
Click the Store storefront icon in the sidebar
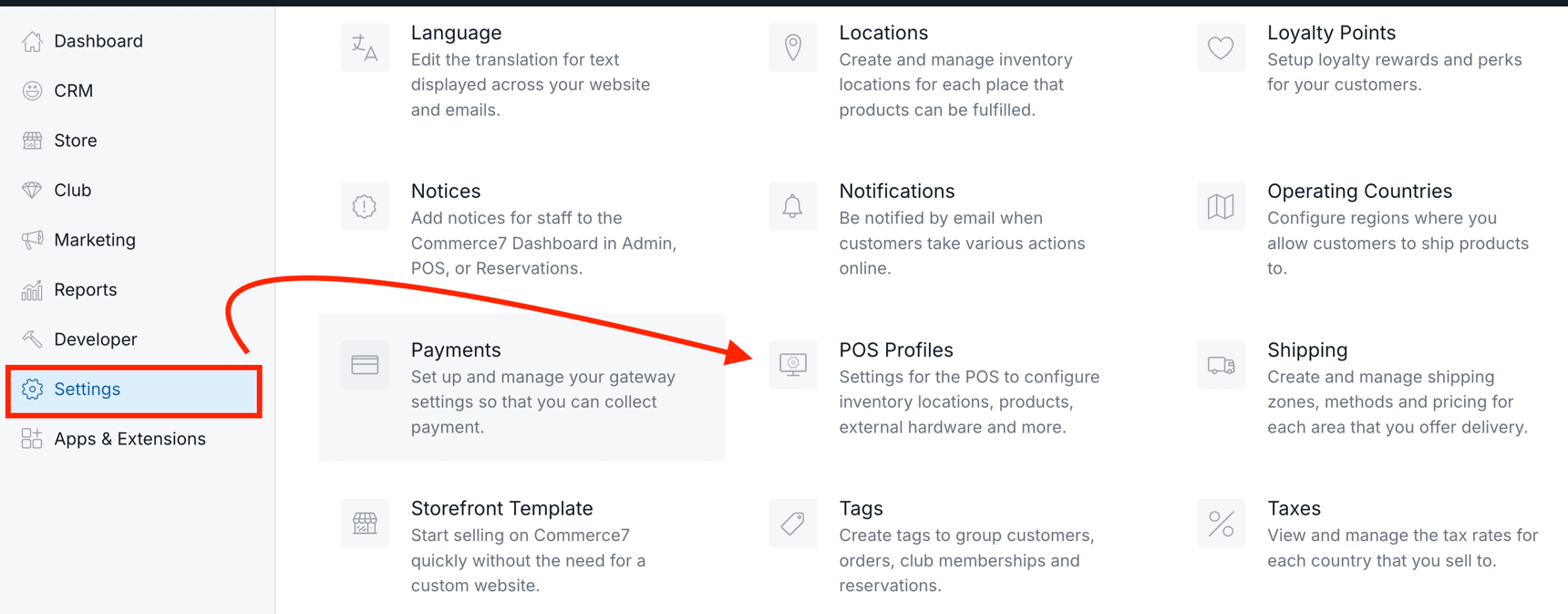click(30, 140)
